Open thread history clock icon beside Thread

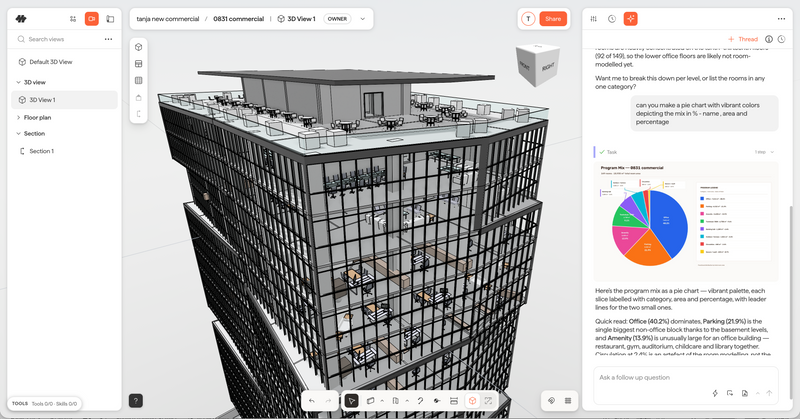pos(781,39)
